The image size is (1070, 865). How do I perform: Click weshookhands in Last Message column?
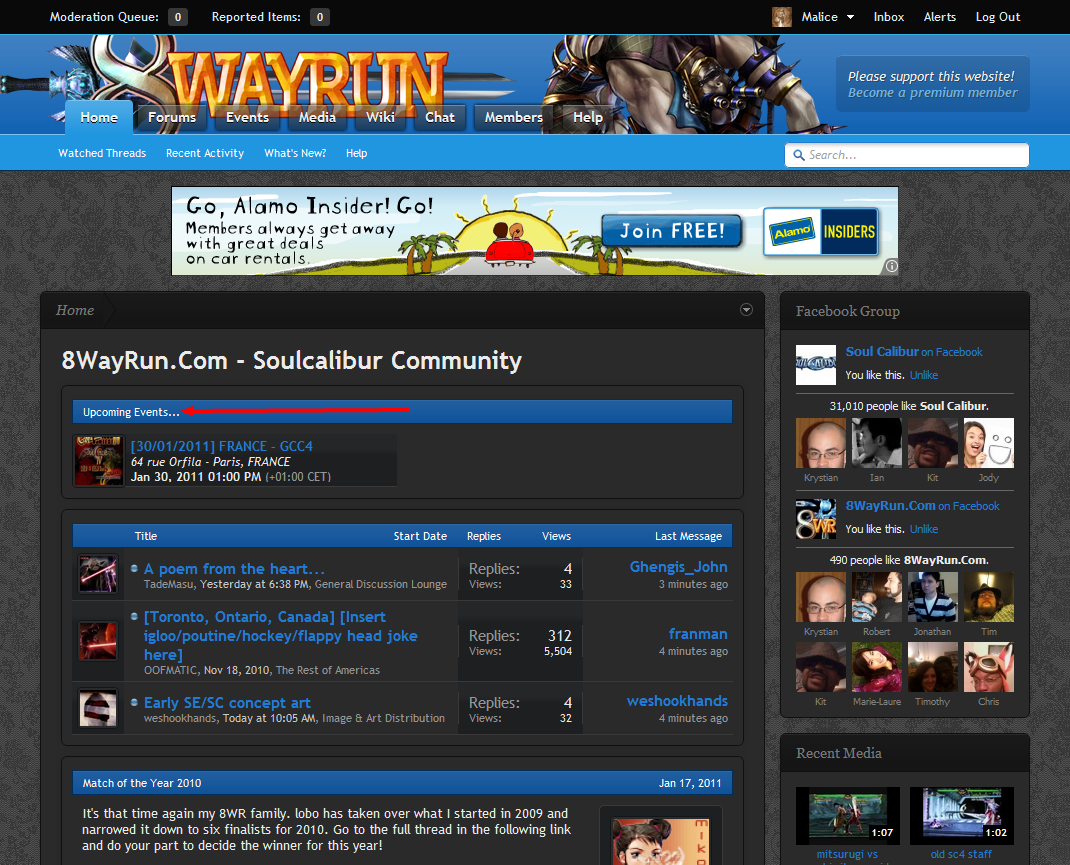677,701
